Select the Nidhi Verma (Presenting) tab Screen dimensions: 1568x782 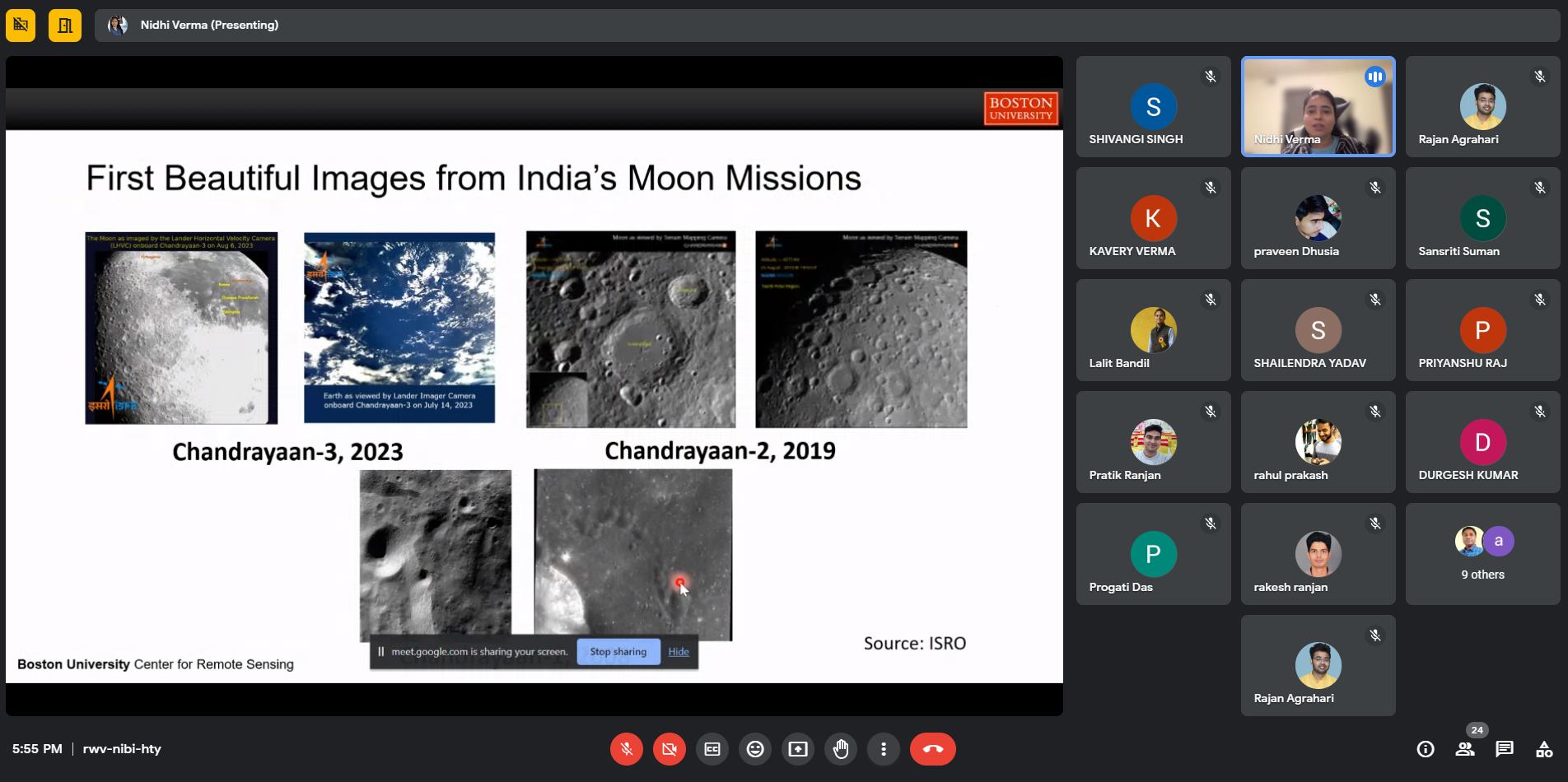209,26
